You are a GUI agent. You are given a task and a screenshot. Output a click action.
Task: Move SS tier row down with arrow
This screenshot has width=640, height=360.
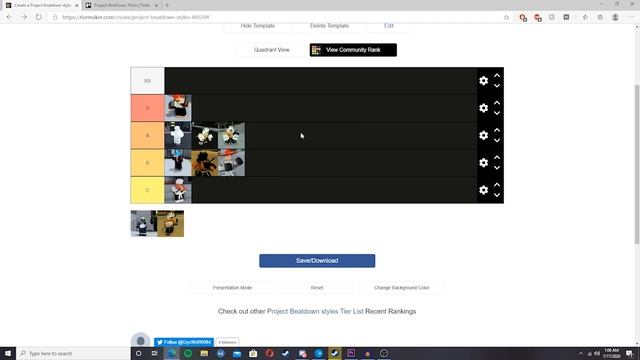coord(497,86)
